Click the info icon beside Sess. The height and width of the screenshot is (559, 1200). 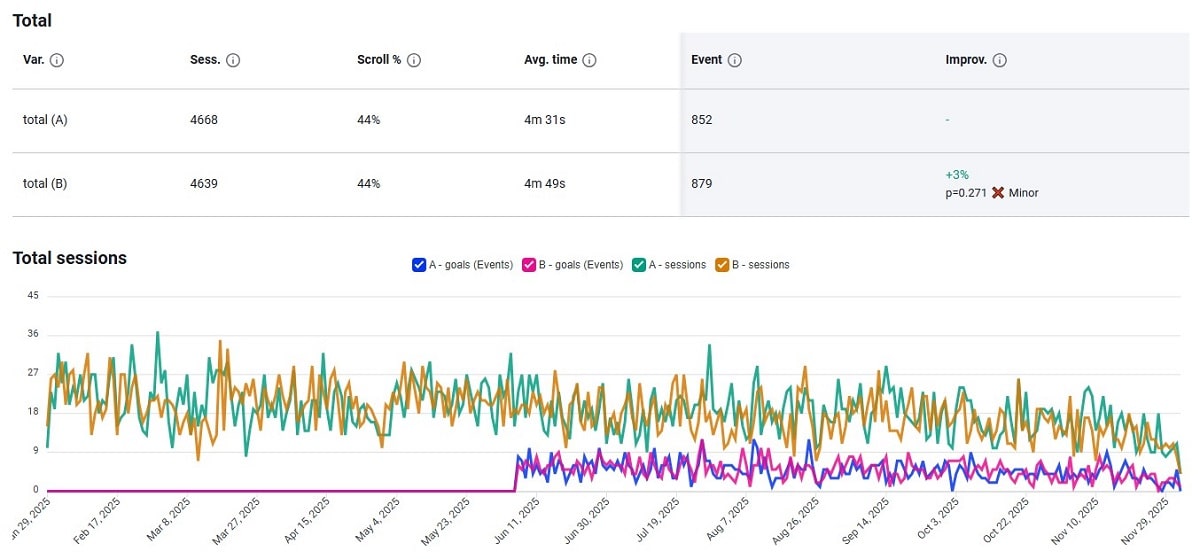(233, 60)
